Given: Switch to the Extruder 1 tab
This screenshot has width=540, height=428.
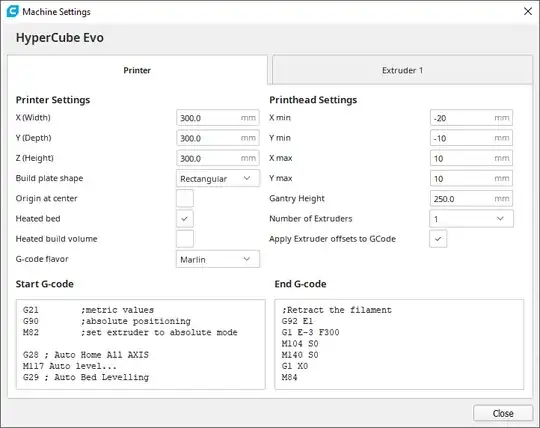Looking at the screenshot, I should pos(402,70).
